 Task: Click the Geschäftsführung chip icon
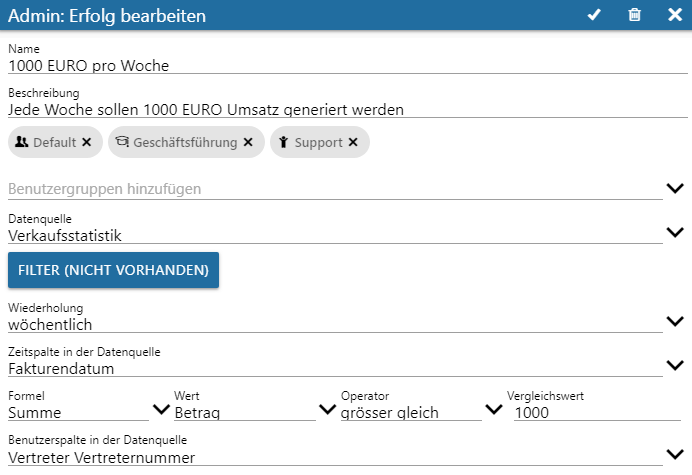pos(122,141)
